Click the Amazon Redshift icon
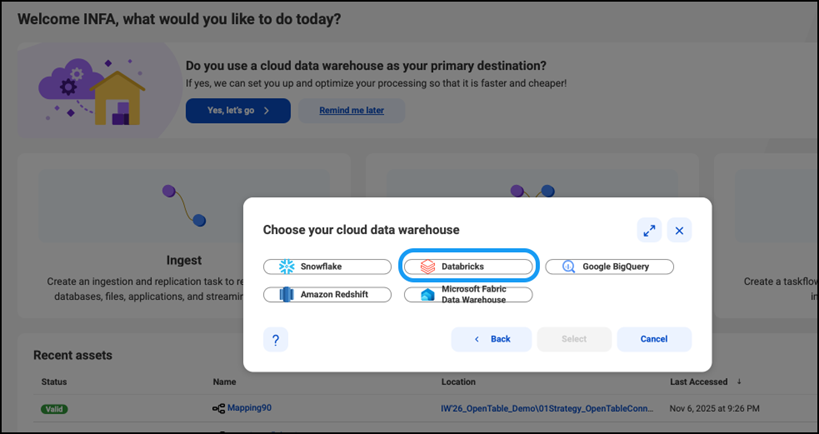The image size is (819, 434). point(287,295)
